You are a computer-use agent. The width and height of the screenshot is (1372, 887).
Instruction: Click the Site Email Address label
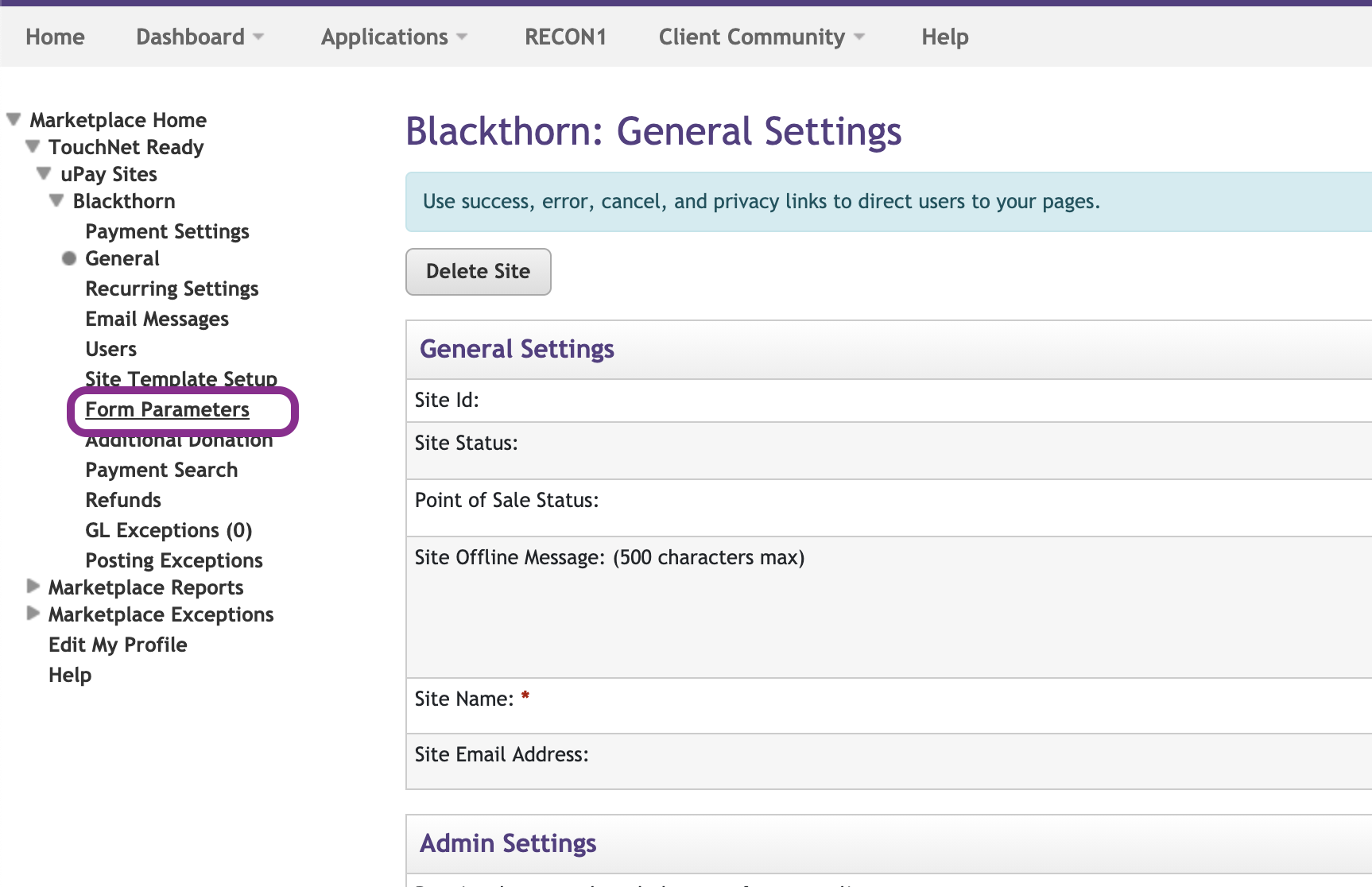point(502,754)
